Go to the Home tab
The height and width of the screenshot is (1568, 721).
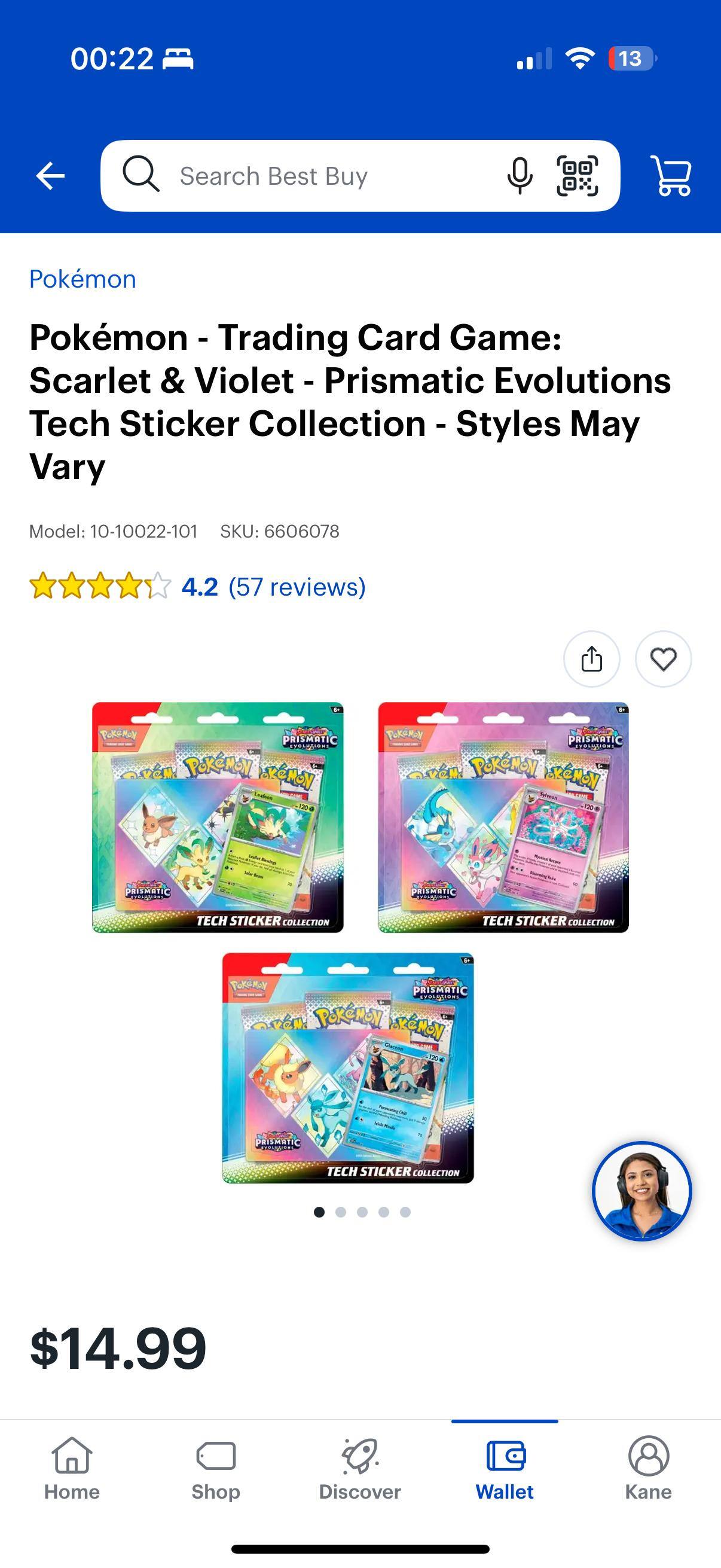pos(72,1469)
